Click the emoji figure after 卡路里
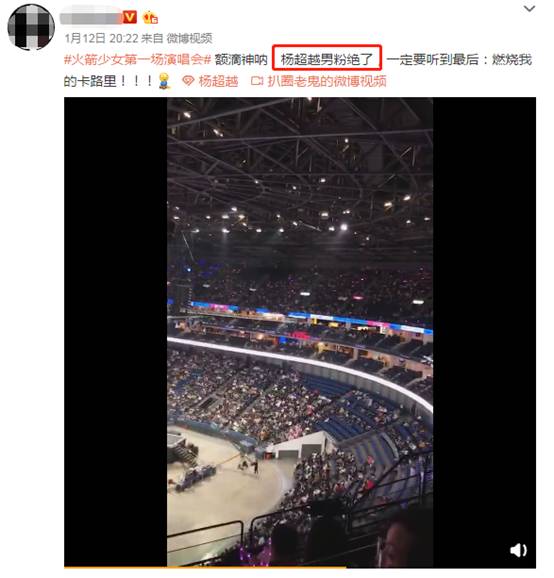 point(164,81)
